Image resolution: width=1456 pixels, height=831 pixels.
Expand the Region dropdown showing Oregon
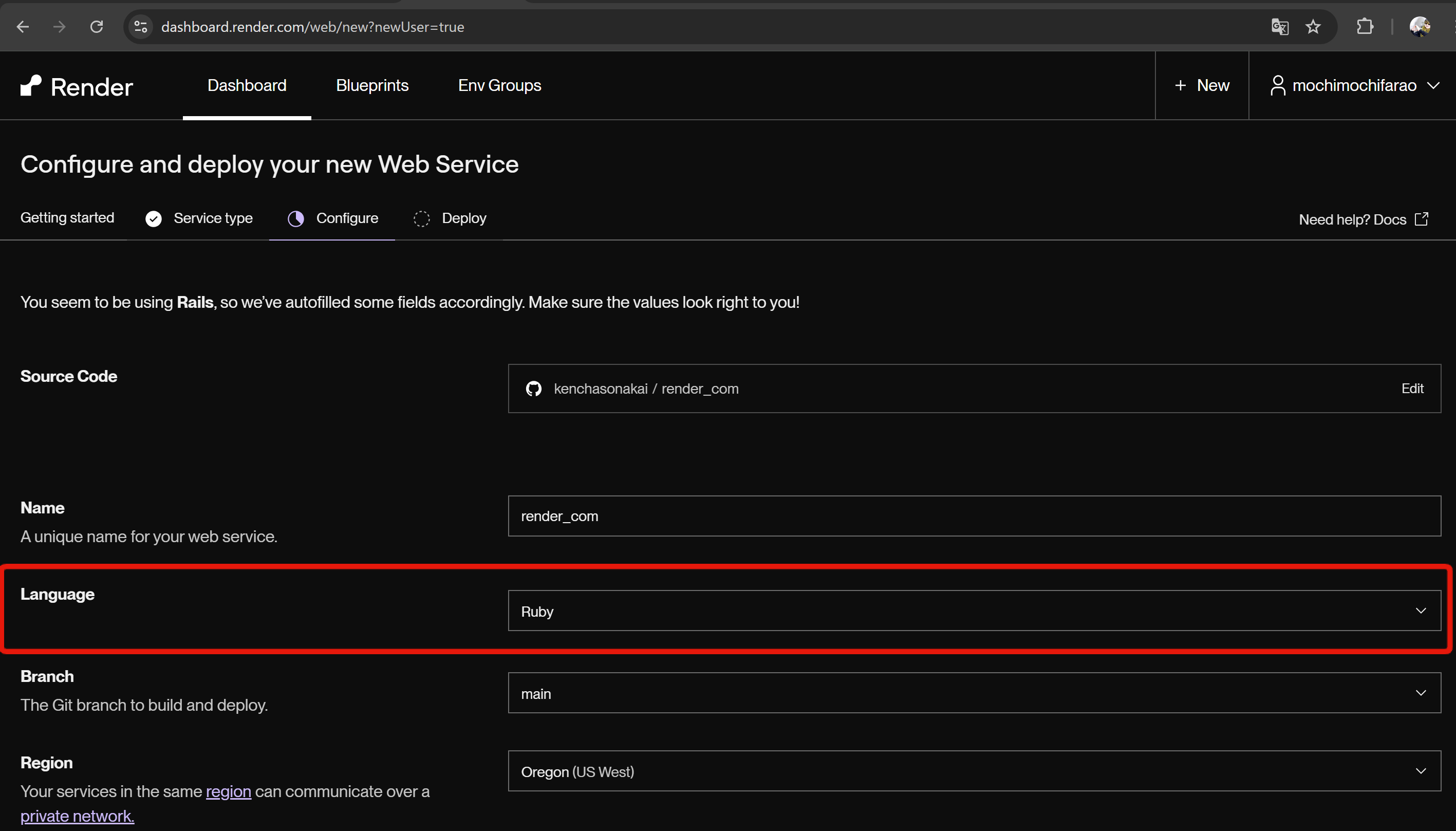(975, 771)
